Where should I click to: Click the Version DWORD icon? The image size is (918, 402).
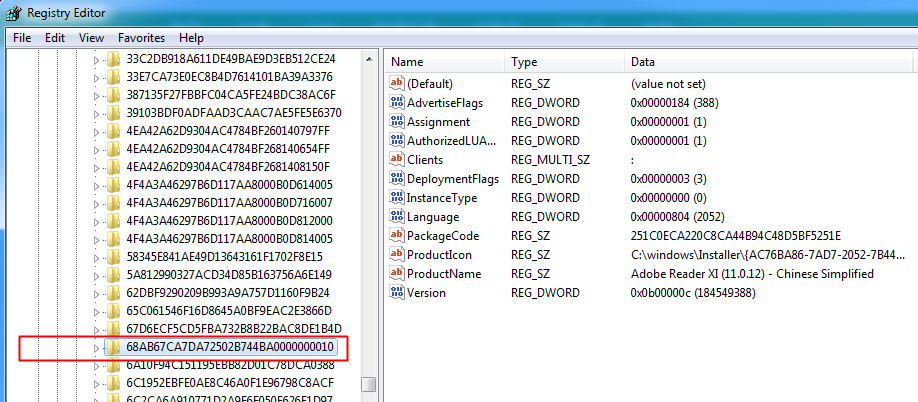pyautogui.click(x=397, y=293)
